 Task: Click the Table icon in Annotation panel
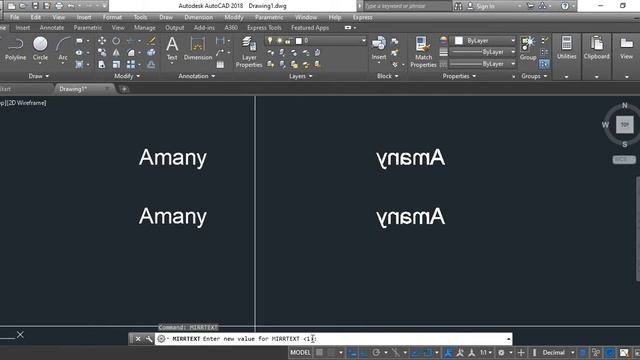point(220,64)
